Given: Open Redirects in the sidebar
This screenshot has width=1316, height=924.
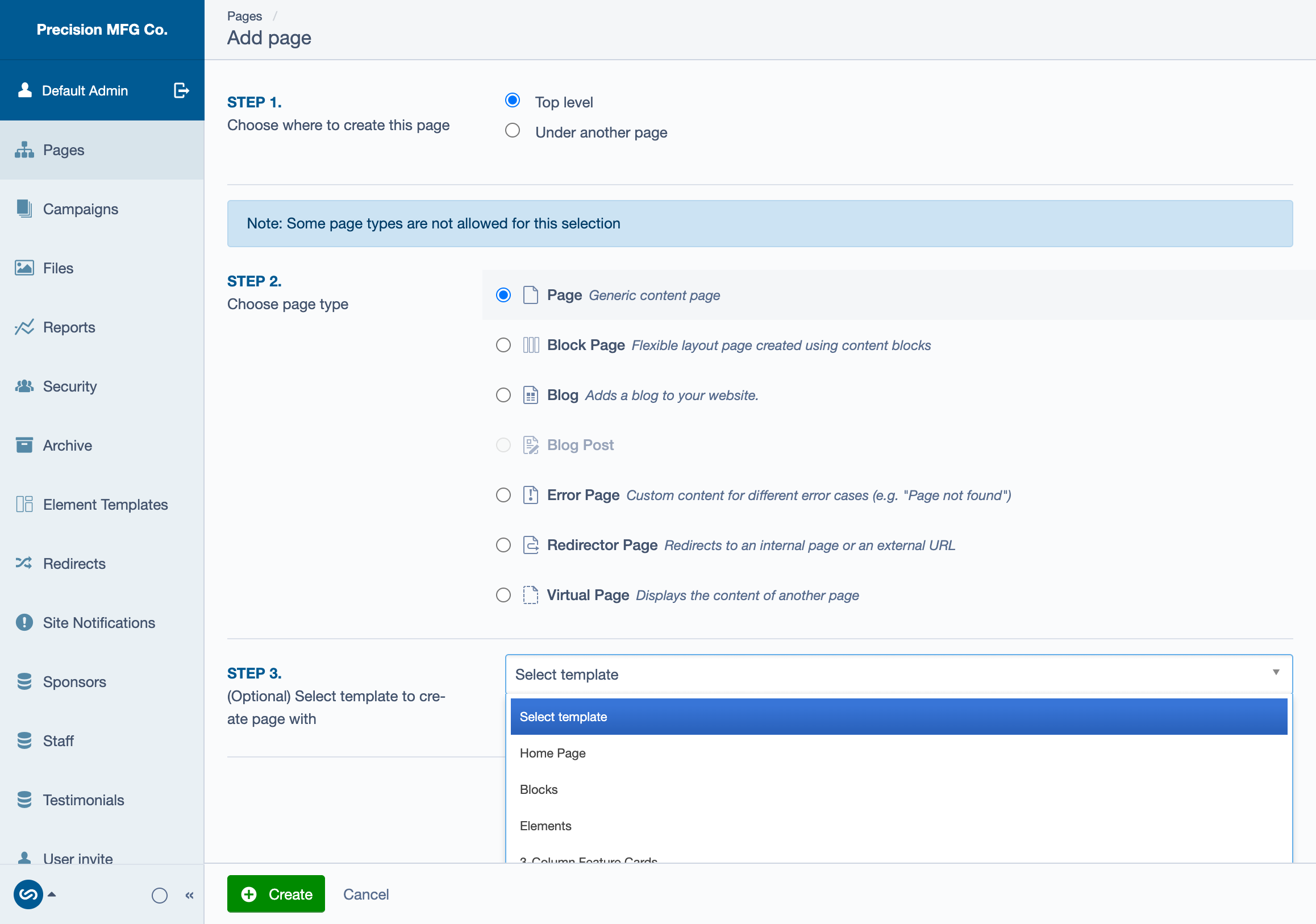Looking at the screenshot, I should click(x=102, y=563).
